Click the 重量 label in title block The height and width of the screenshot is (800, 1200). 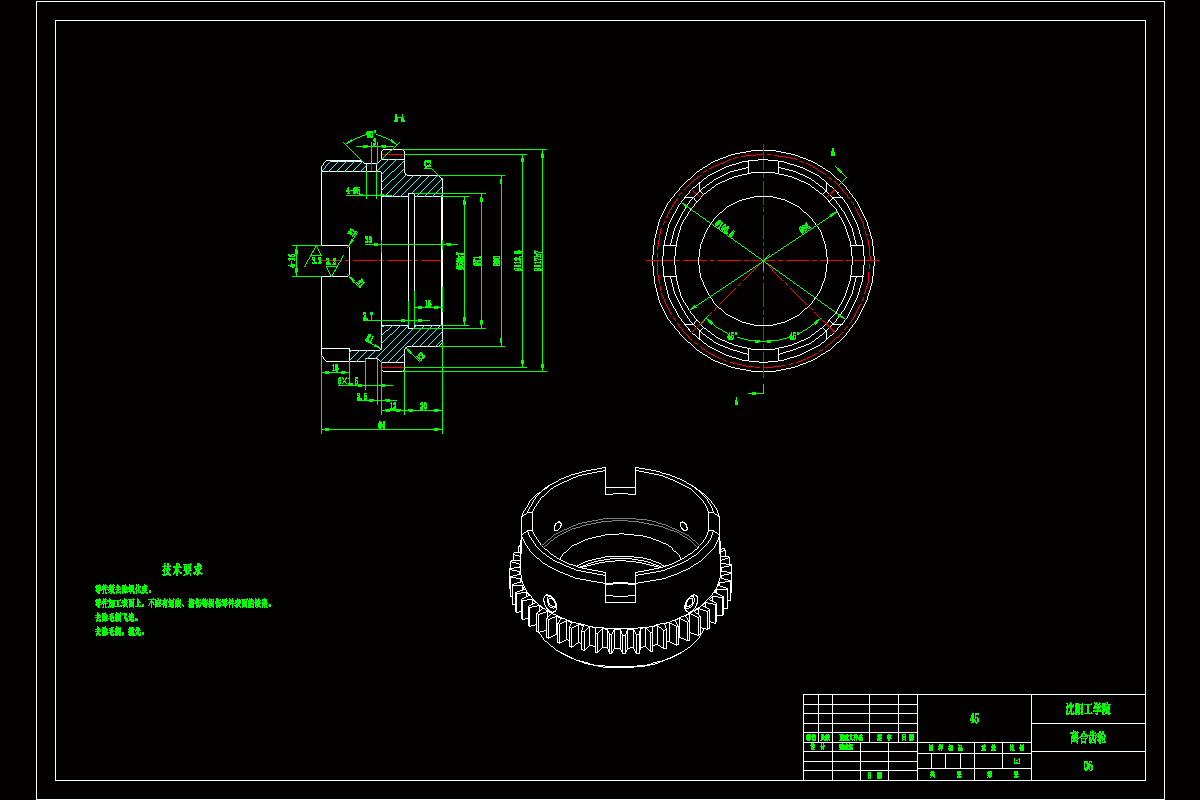(x=989, y=747)
